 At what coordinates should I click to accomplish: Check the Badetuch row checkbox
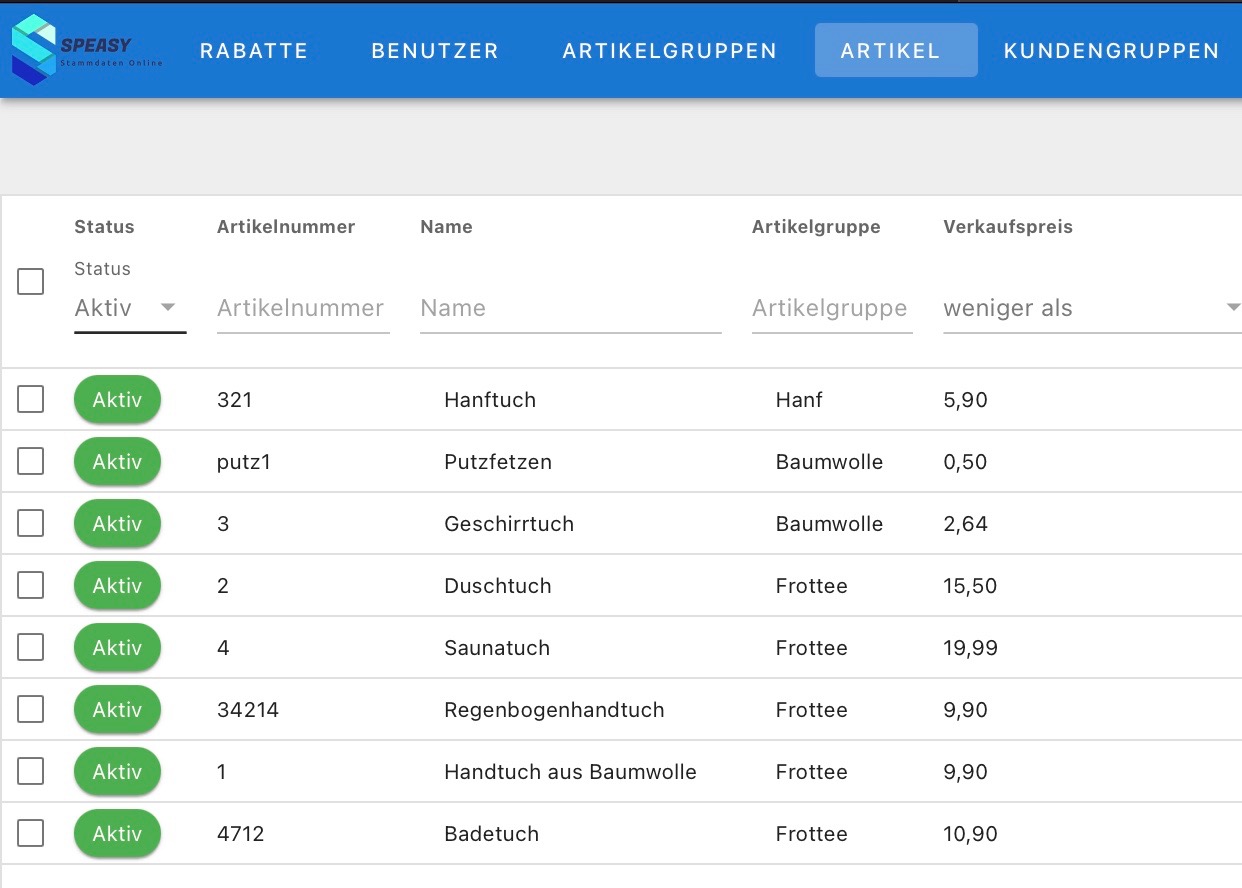[31, 833]
